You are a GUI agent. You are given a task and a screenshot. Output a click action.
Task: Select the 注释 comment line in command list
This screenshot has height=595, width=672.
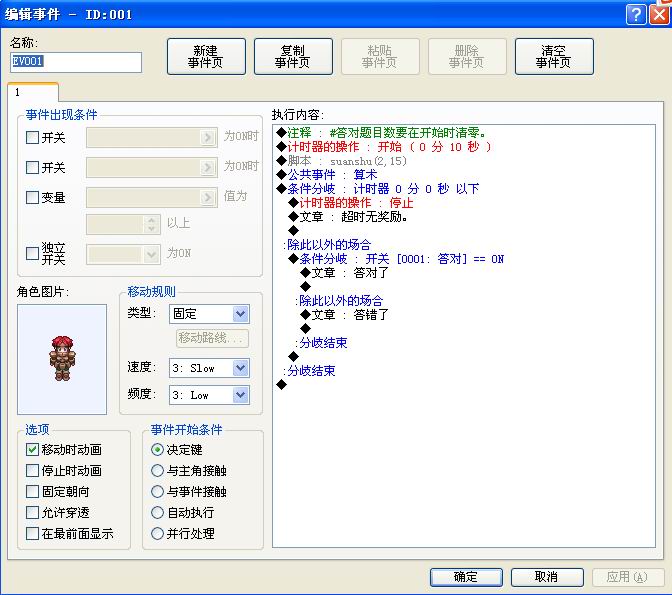click(381, 133)
